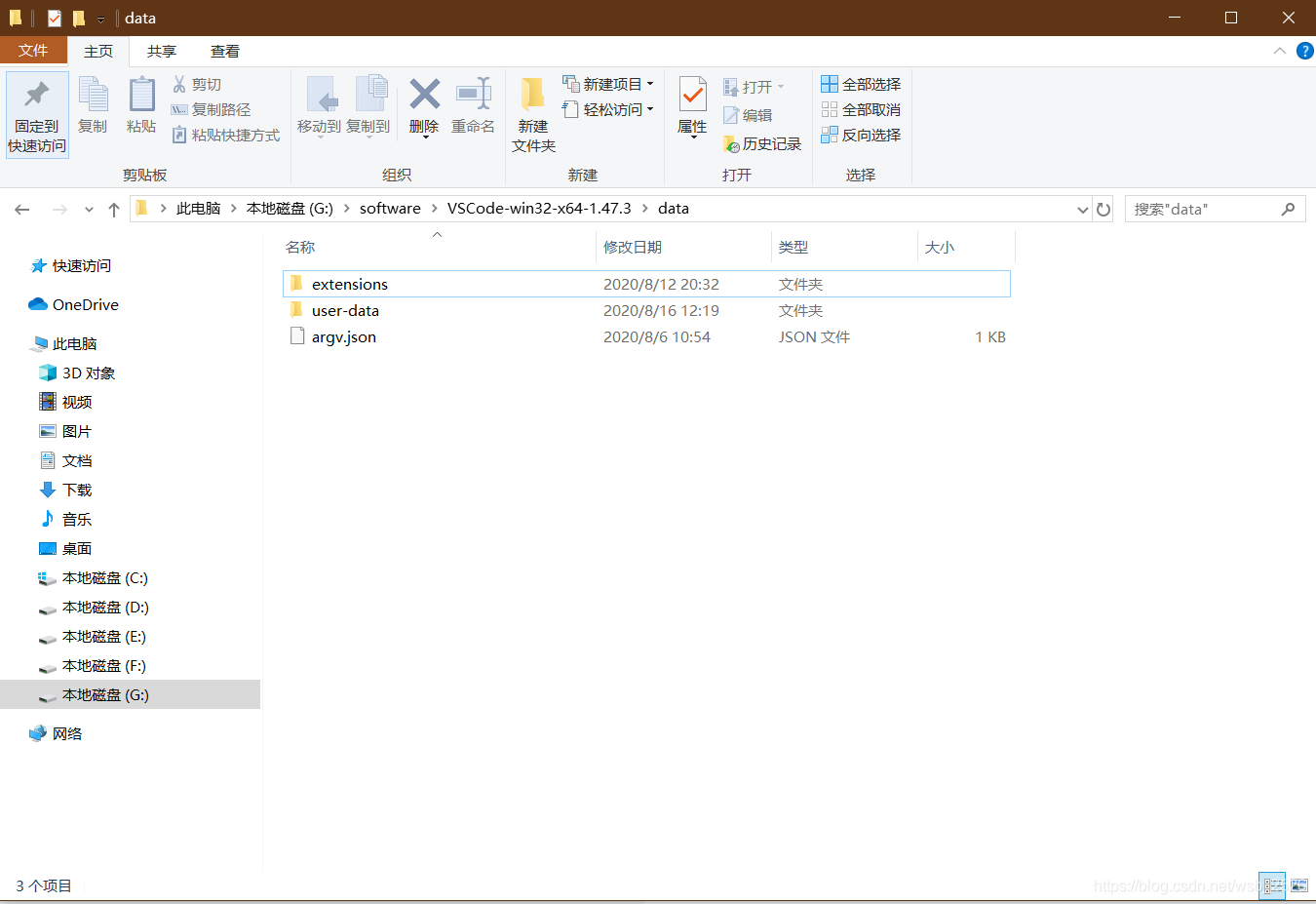The height and width of the screenshot is (904, 1316).
Task: Invert selection using 反向选择
Action: point(860,135)
